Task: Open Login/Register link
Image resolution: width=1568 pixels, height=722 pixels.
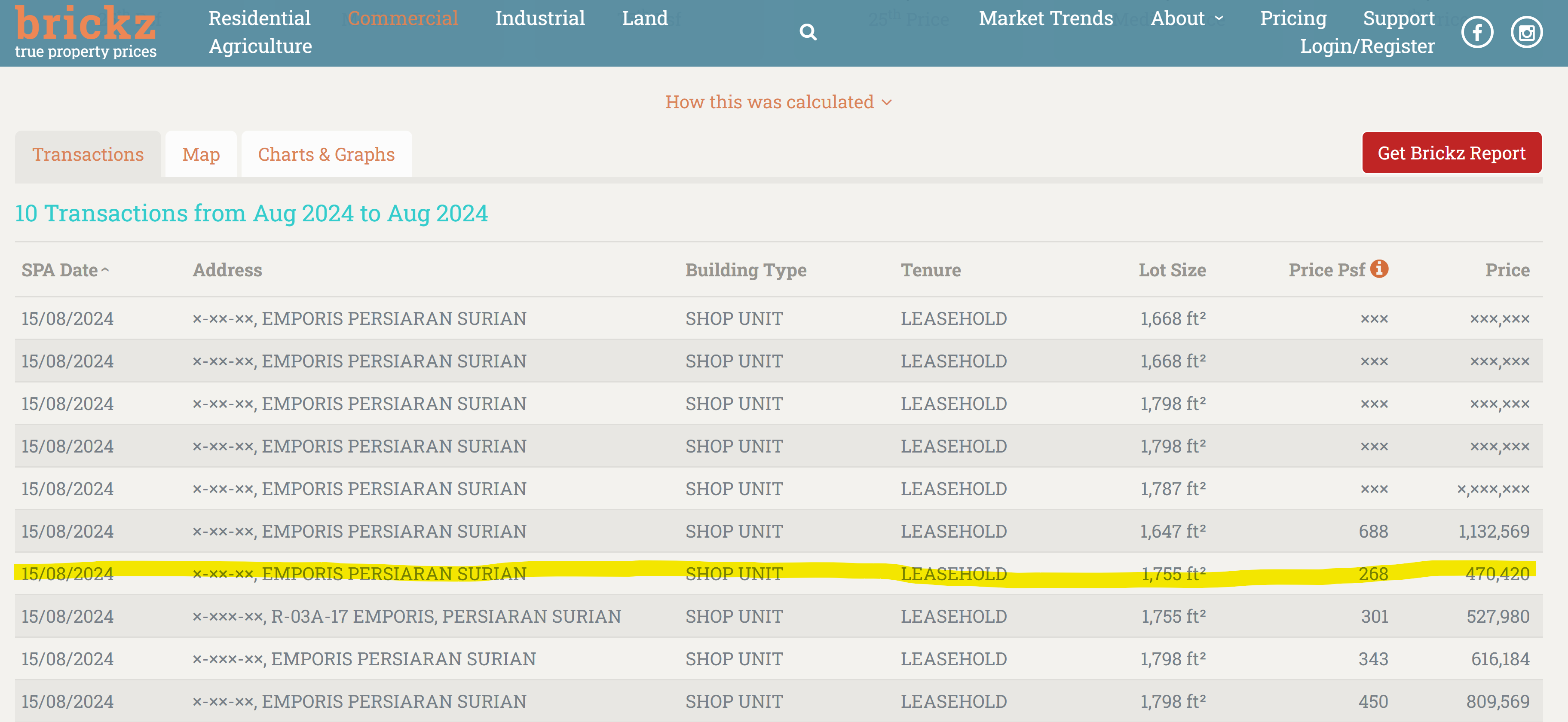Action: point(1367,46)
